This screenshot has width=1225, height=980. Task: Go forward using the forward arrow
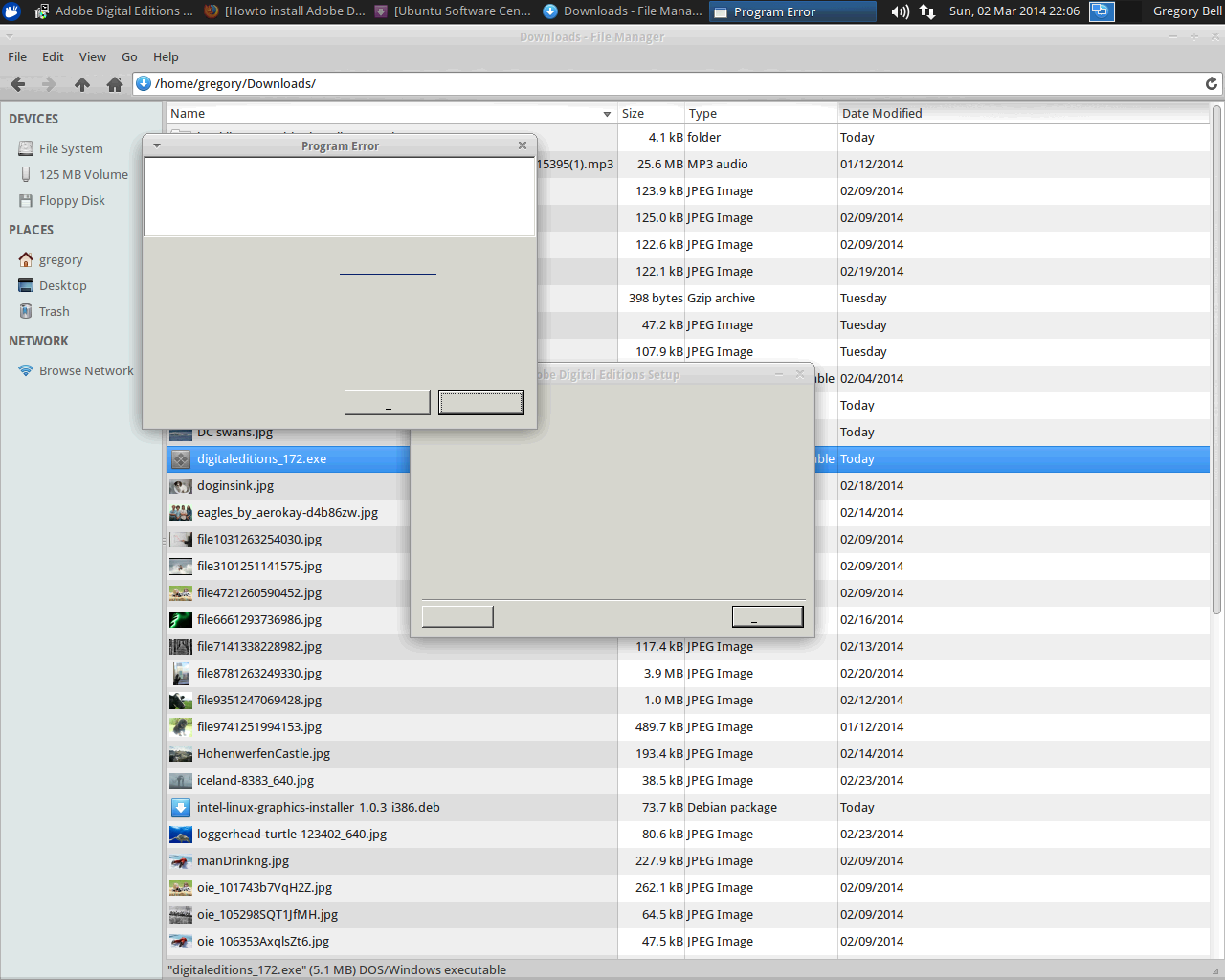point(49,84)
